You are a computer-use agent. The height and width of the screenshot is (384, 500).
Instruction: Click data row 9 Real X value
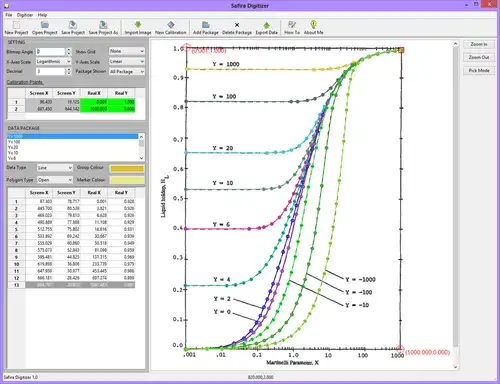pyautogui.click(x=93, y=257)
